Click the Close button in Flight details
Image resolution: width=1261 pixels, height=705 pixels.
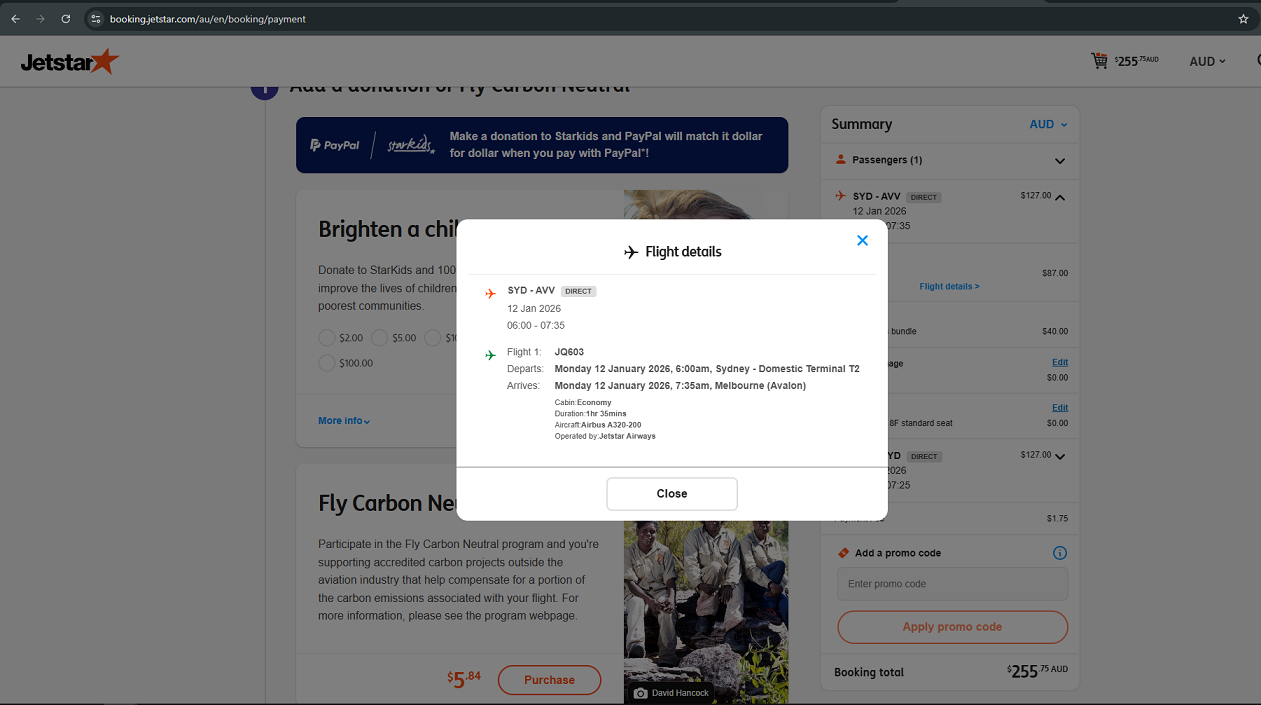672,494
